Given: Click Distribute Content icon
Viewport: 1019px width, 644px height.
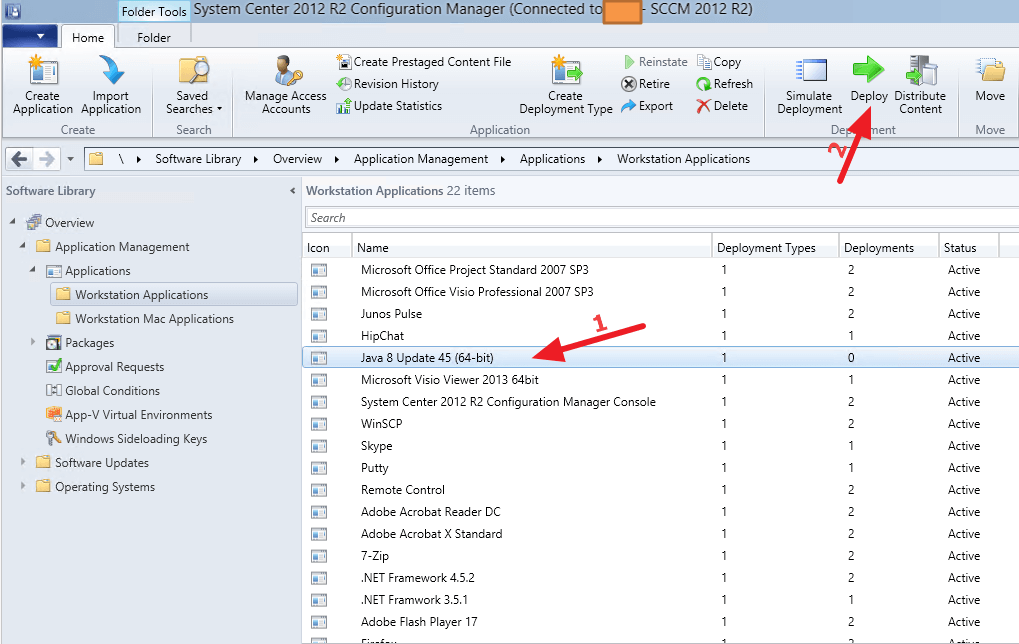Looking at the screenshot, I should [x=921, y=70].
